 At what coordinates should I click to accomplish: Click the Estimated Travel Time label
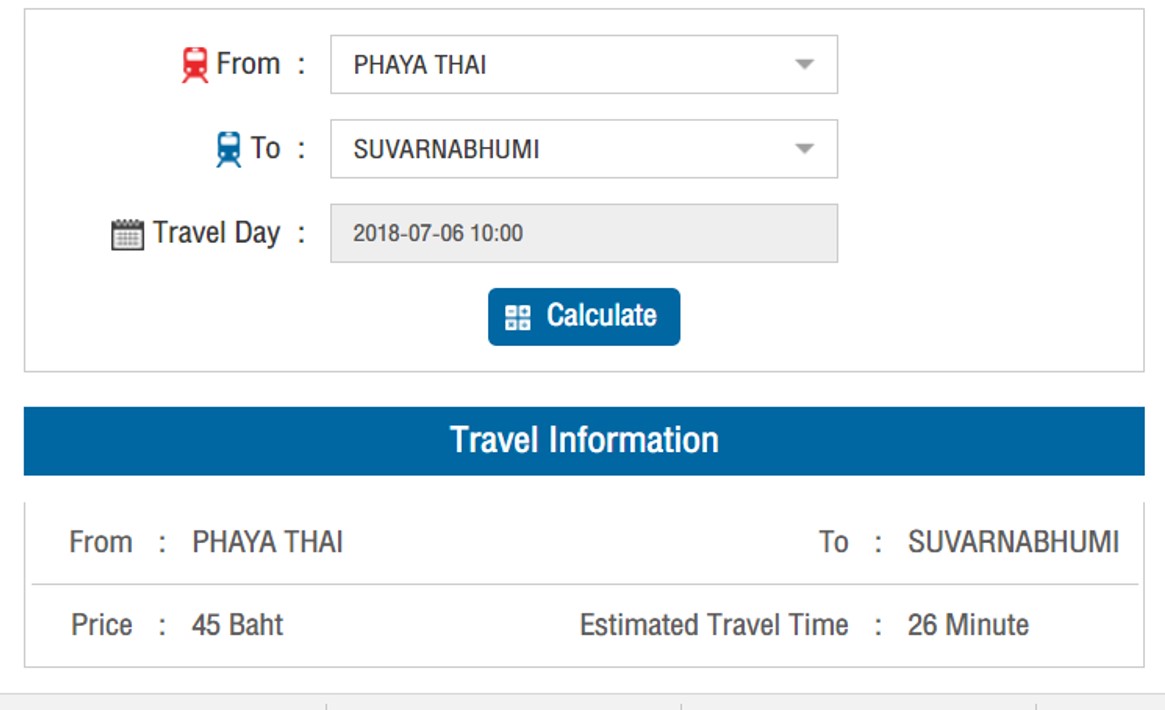(x=714, y=625)
